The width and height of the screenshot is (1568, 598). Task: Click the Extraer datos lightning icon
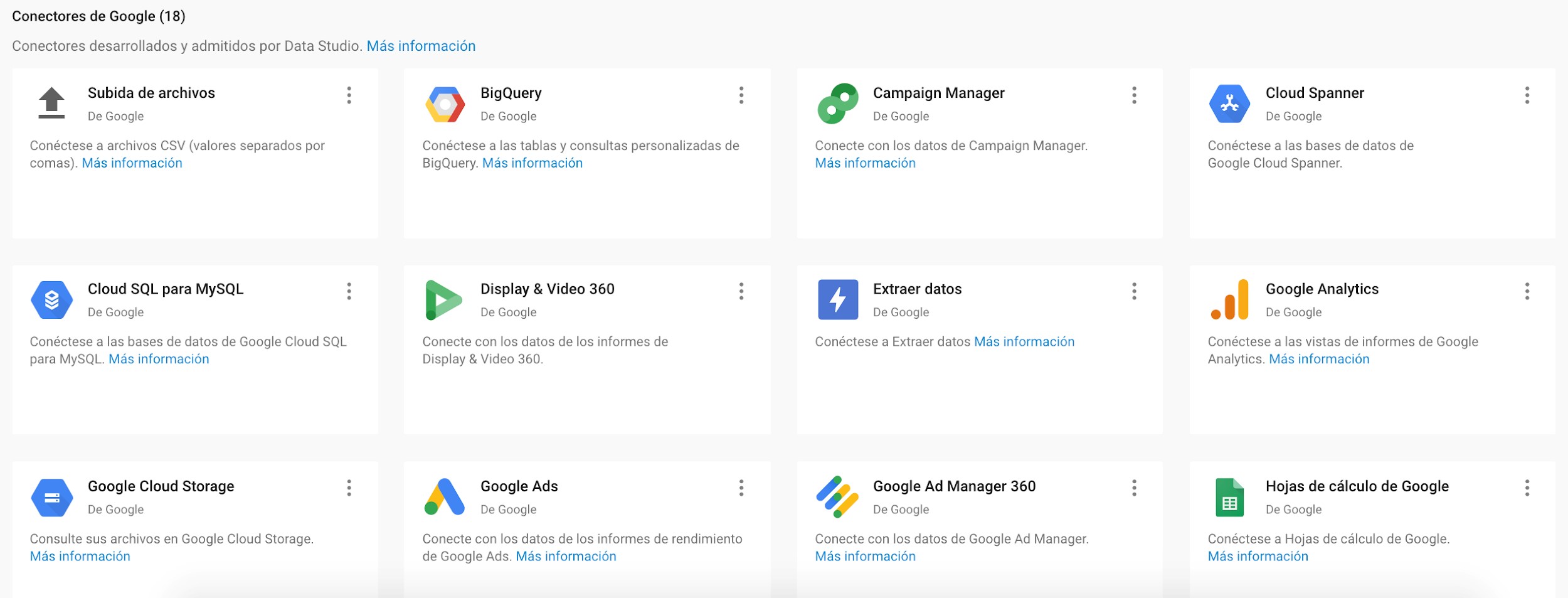click(x=838, y=300)
